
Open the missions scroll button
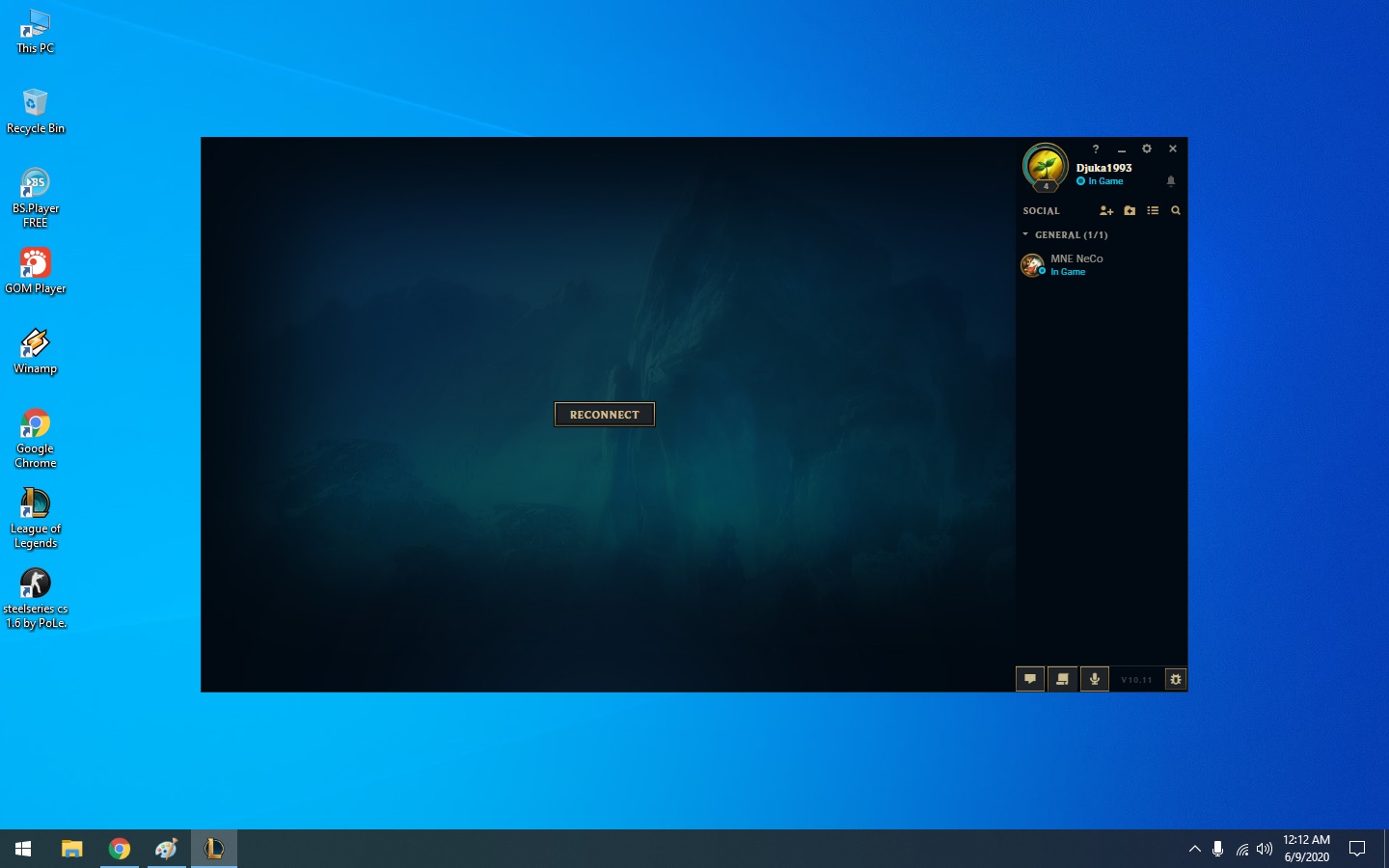pos(1062,679)
